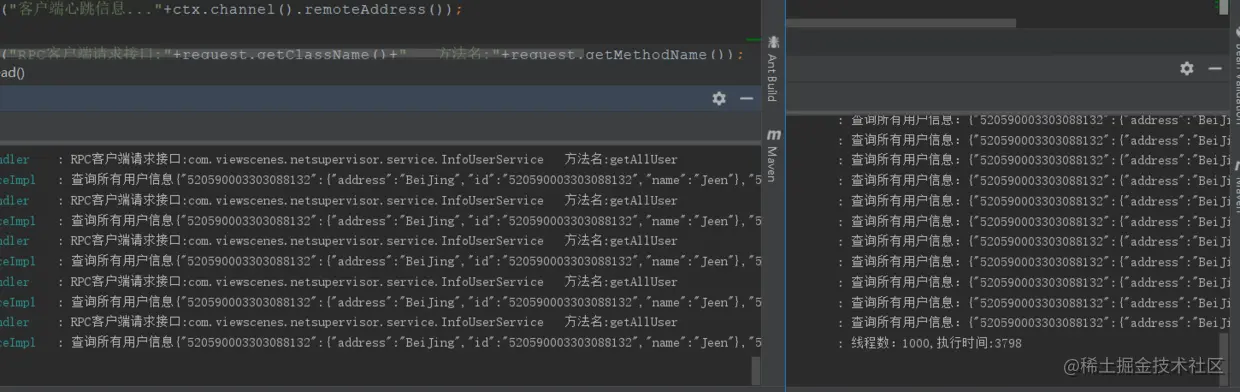Open the Ant Build side tab

(x=772, y=68)
